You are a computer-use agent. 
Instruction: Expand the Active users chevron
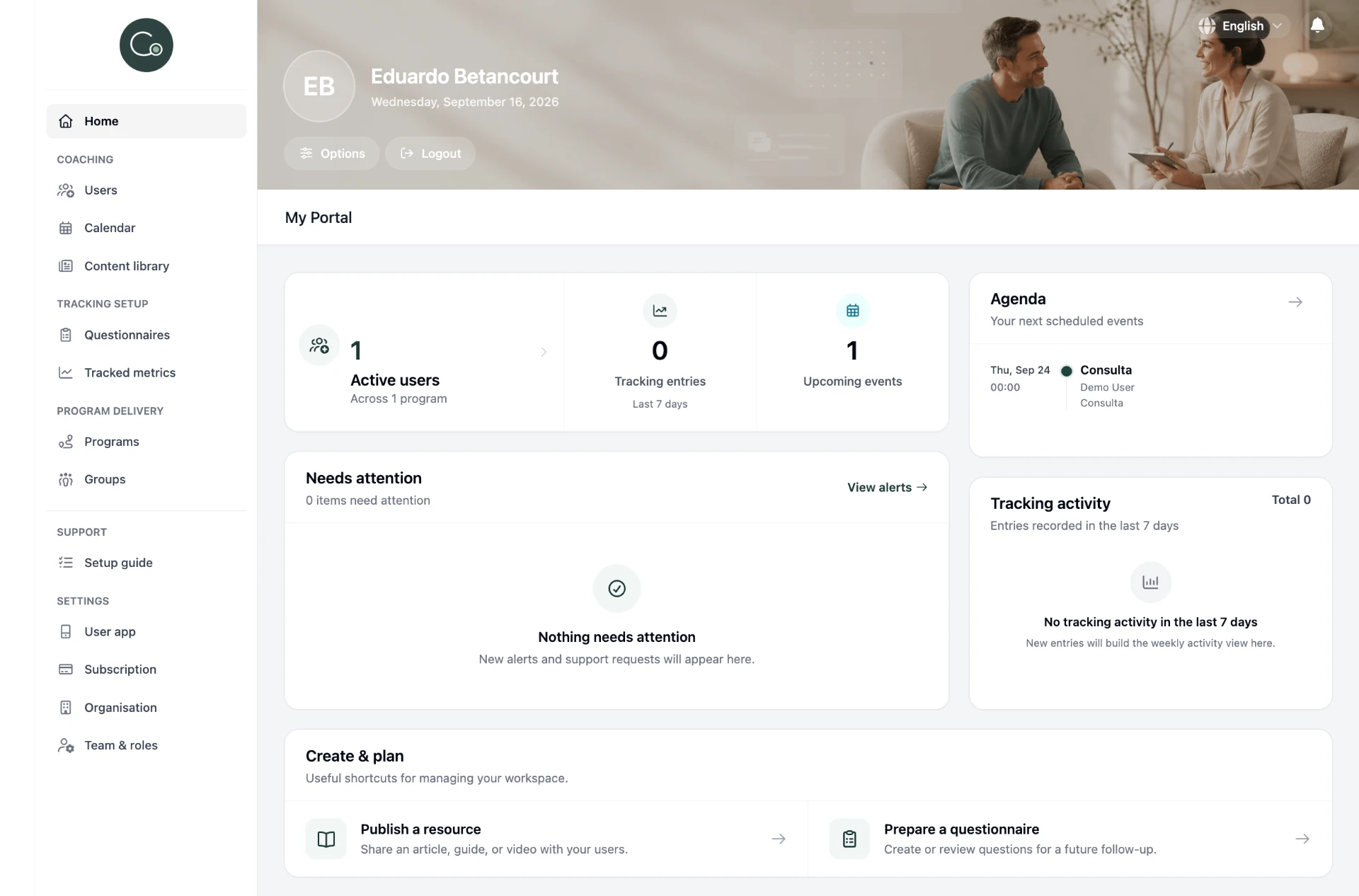(544, 352)
